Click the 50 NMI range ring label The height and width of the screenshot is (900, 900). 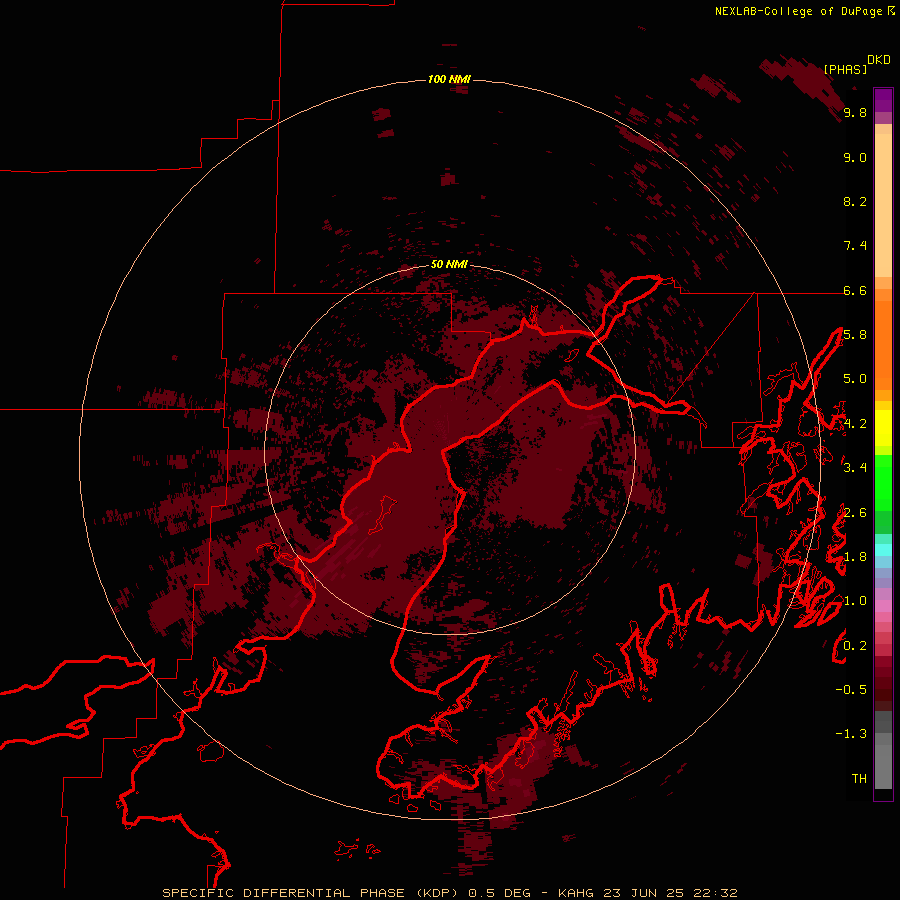click(449, 264)
